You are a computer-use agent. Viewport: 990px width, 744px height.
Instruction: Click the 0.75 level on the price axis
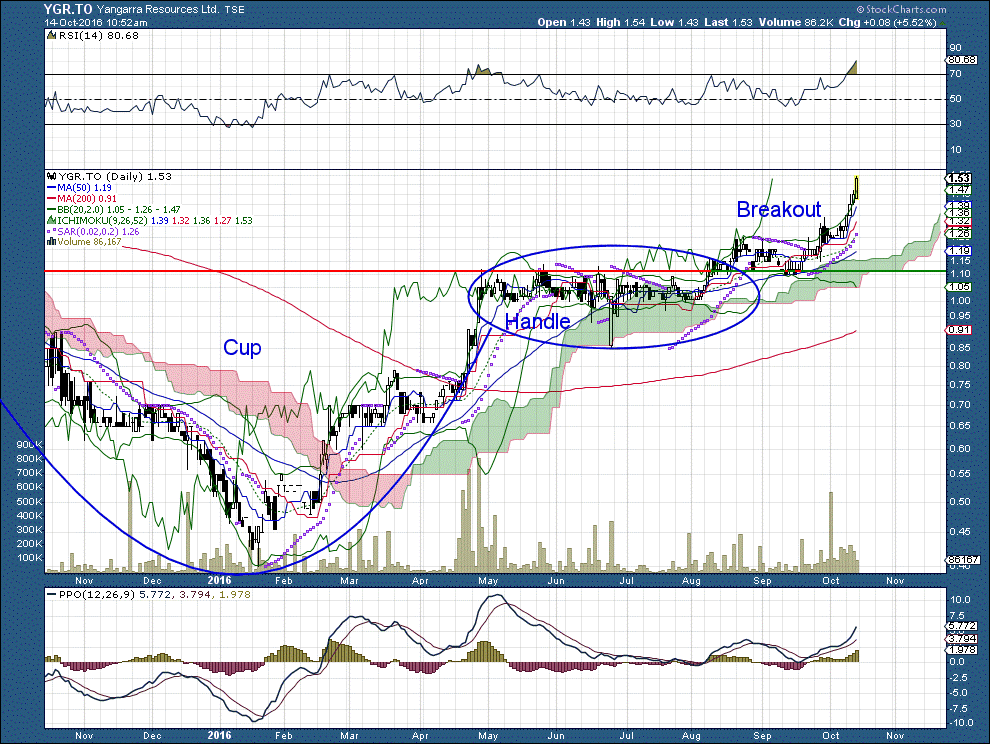click(x=960, y=385)
